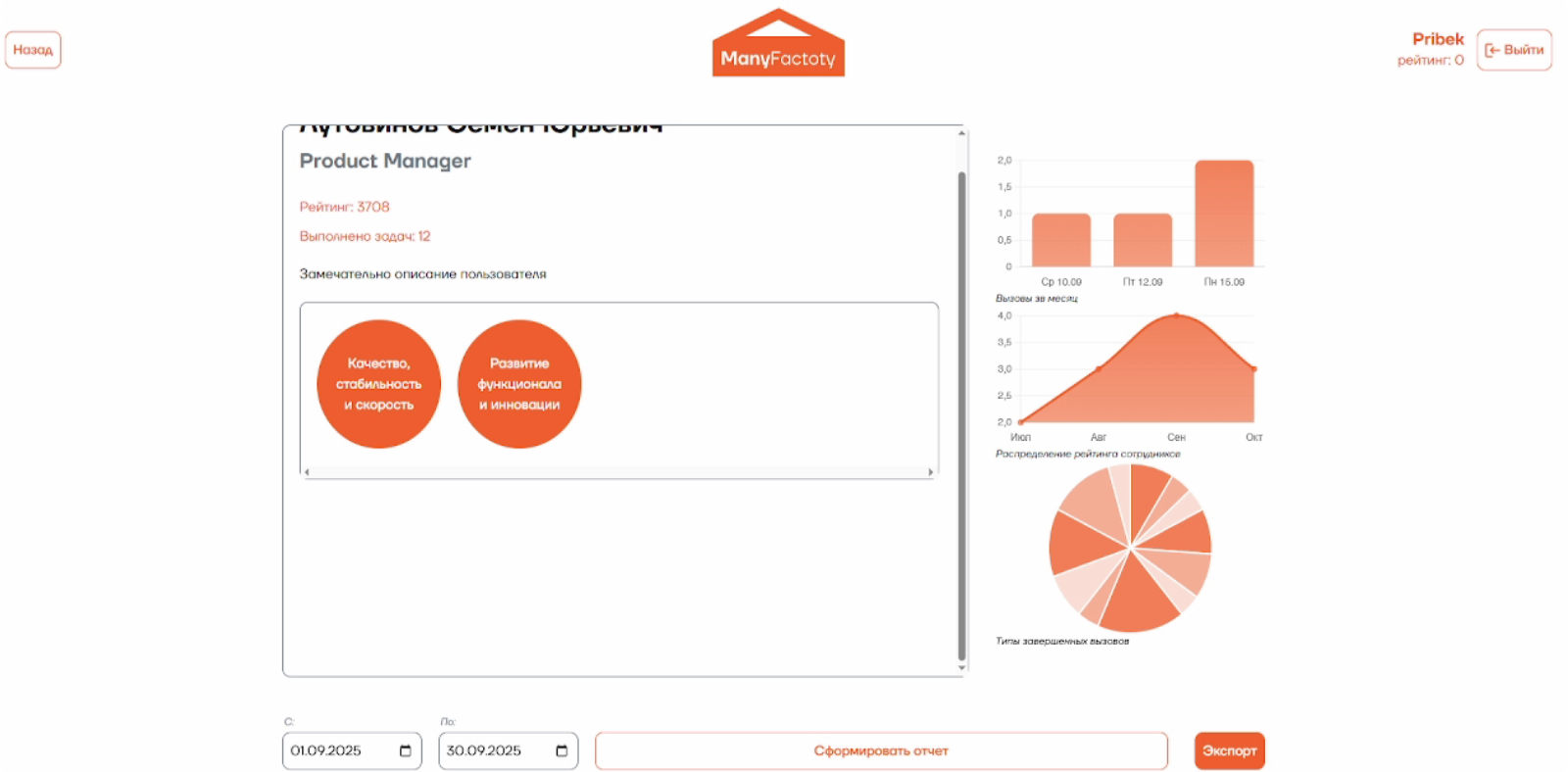Click the Назад button
Image resolution: width=1568 pixels, height=772 pixels.
(33, 50)
